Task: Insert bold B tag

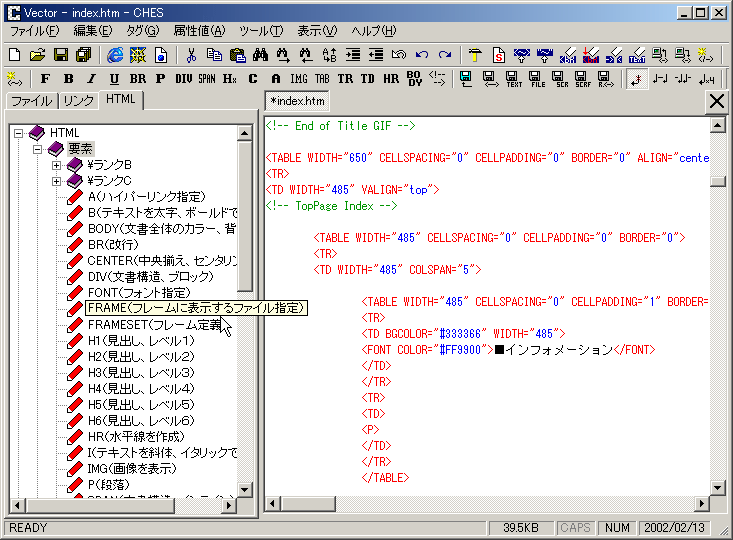Action: [x=68, y=79]
